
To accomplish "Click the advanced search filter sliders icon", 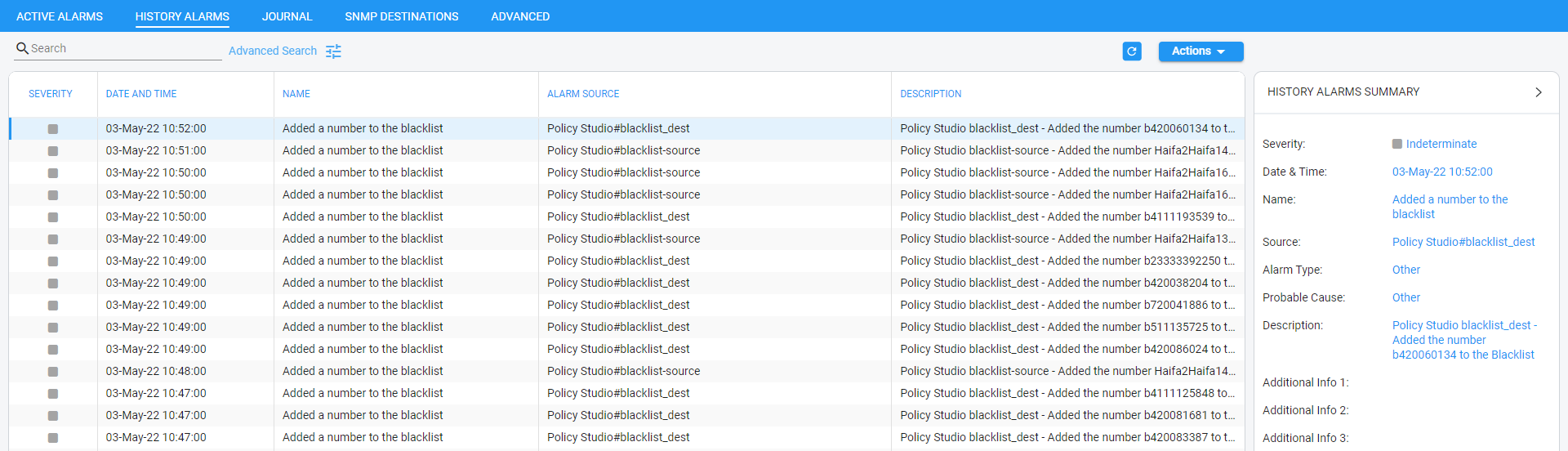I will 333,51.
